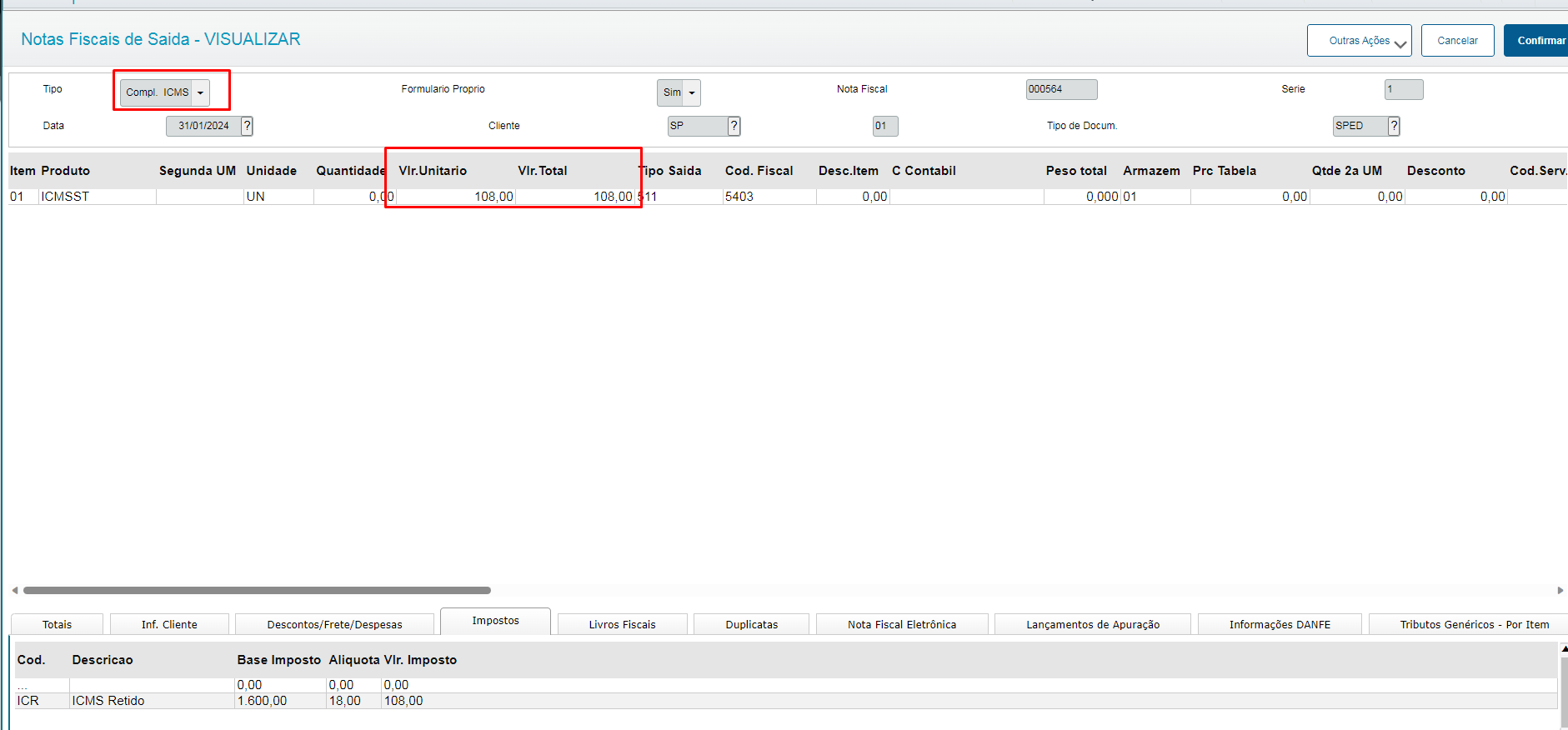This screenshot has height=730, width=1568.
Task: Click the Nota Fiscal number field
Action: 1060,89
